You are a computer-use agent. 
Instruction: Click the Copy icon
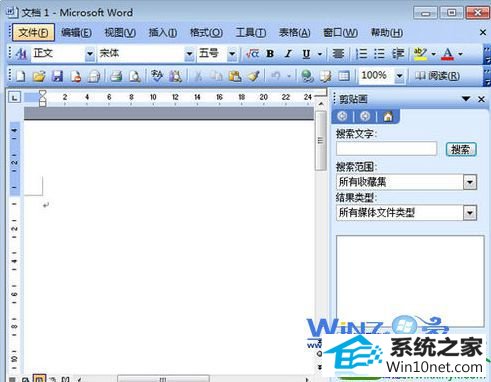pyautogui.click(x=216, y=76)
